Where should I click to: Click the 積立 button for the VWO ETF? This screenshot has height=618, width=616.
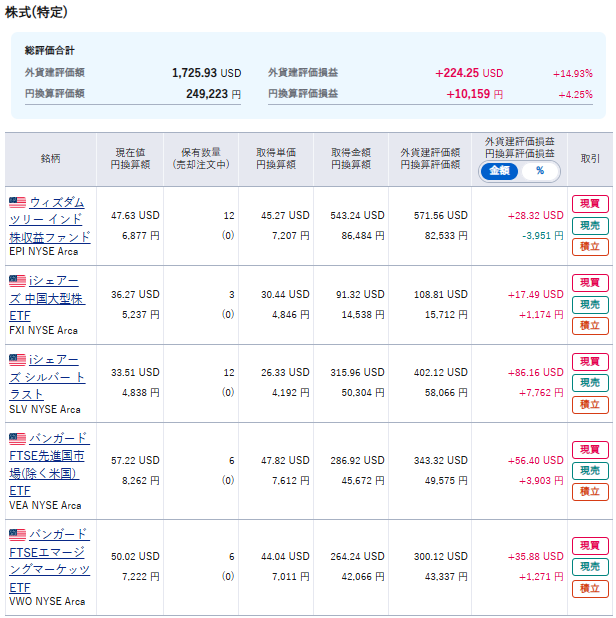590,589
